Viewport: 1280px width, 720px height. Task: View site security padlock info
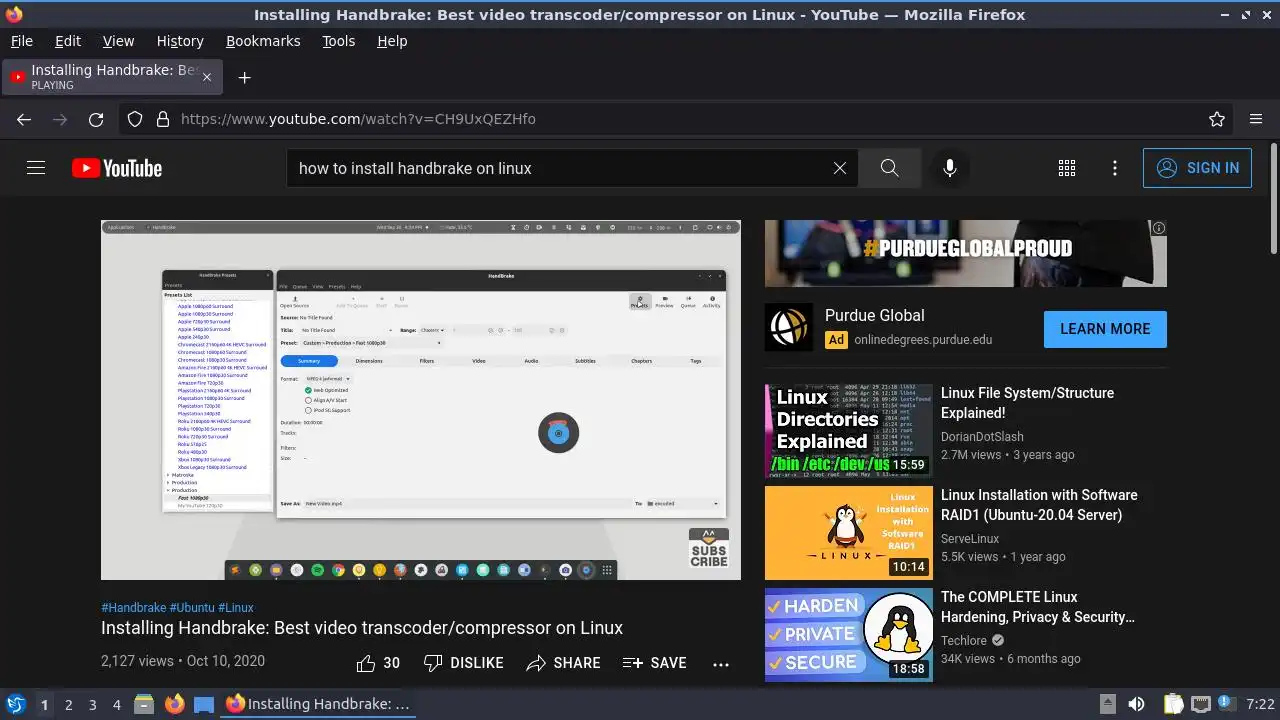click(162, 119)
